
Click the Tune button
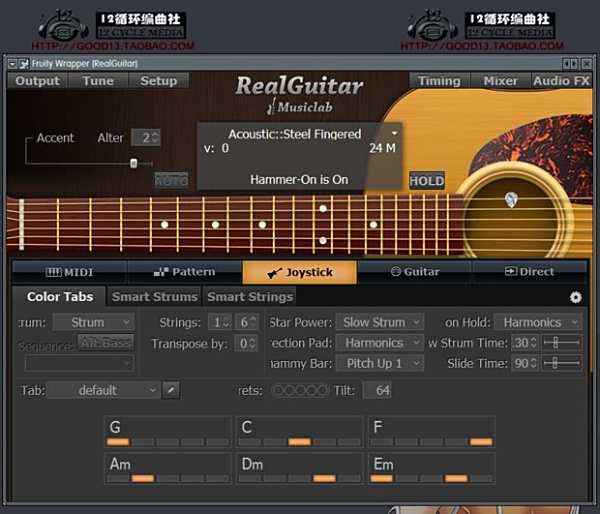pos(98,81)
